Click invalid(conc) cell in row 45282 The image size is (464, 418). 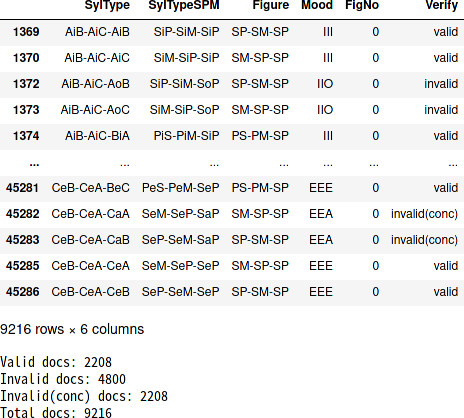click(424, 214)
